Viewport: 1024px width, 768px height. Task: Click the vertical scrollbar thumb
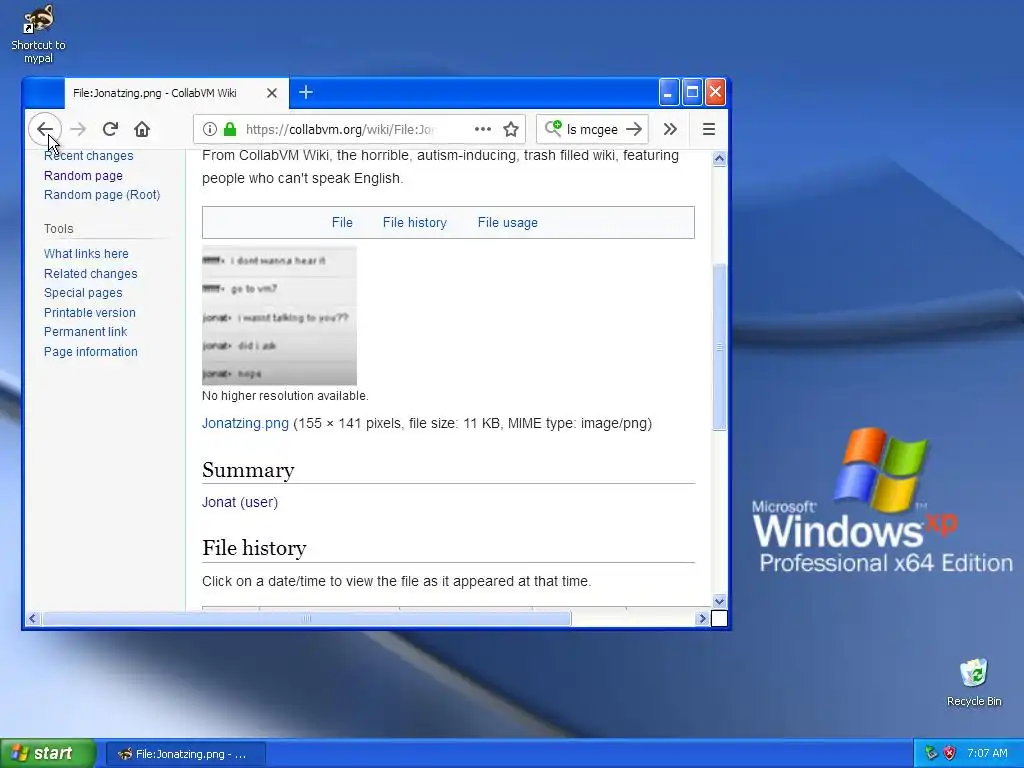[719, 347]
